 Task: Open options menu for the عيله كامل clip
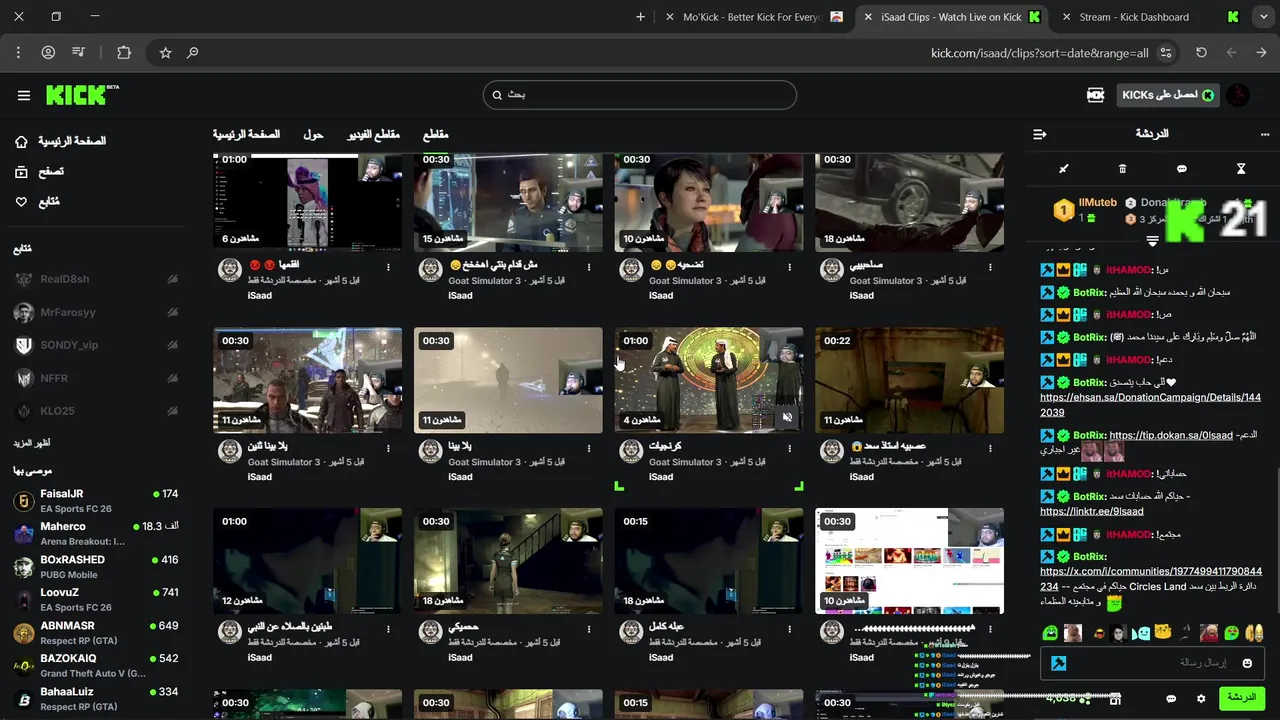790,629
